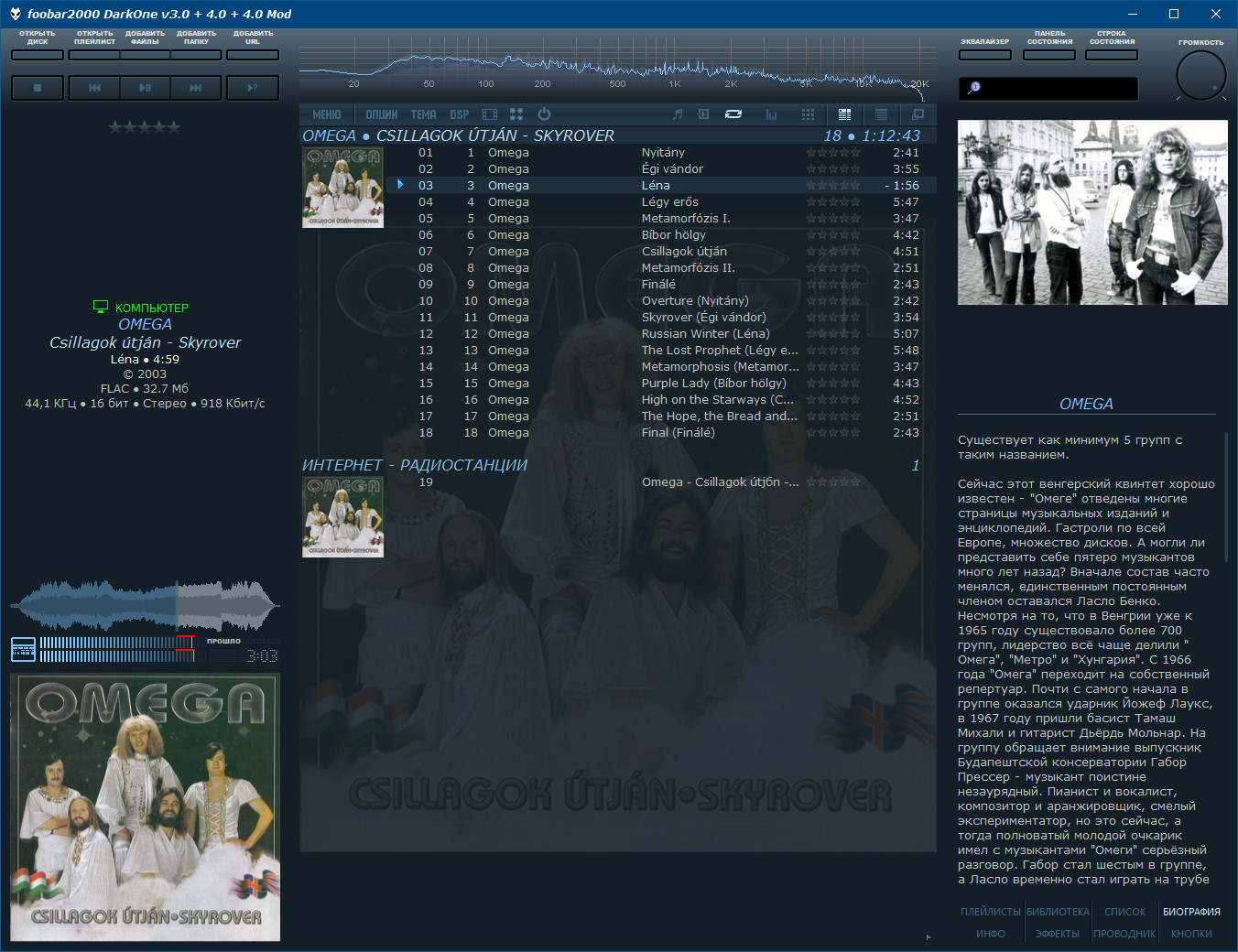
Task: Stop playback with the stop button
Action: coord(38,88)
